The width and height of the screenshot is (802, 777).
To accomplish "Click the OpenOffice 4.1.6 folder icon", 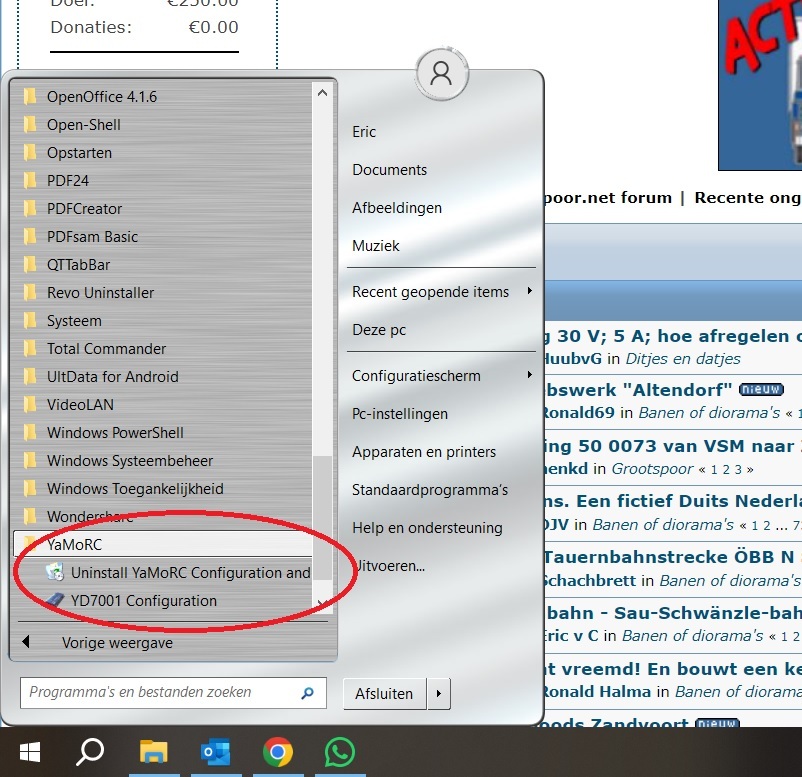I will point(30,96).
